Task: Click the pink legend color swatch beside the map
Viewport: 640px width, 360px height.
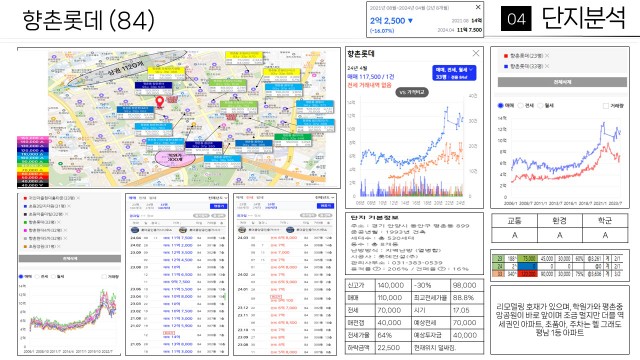Action: [33, 139]
